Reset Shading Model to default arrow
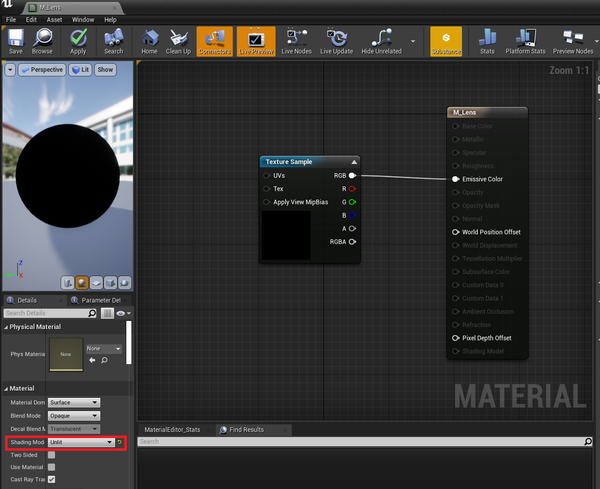The image size is (600, 489). point(120,441)
